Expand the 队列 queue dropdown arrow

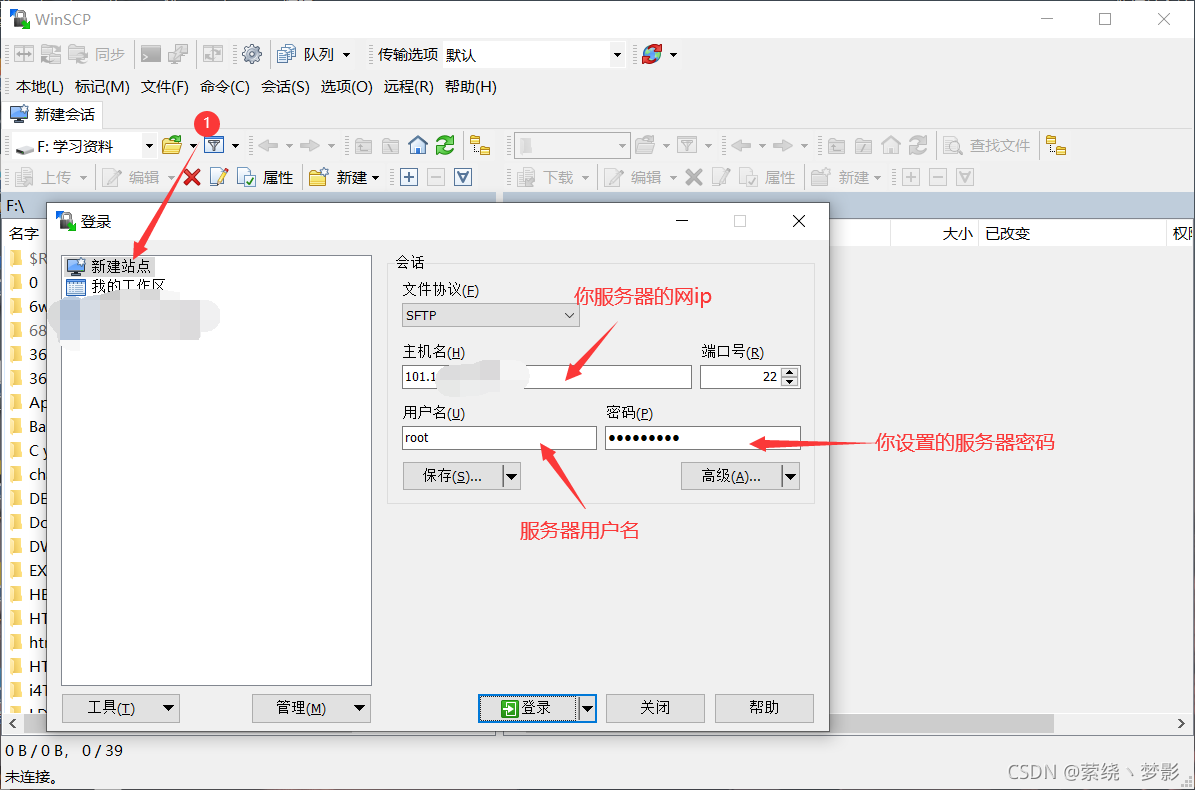pos(347,55)
